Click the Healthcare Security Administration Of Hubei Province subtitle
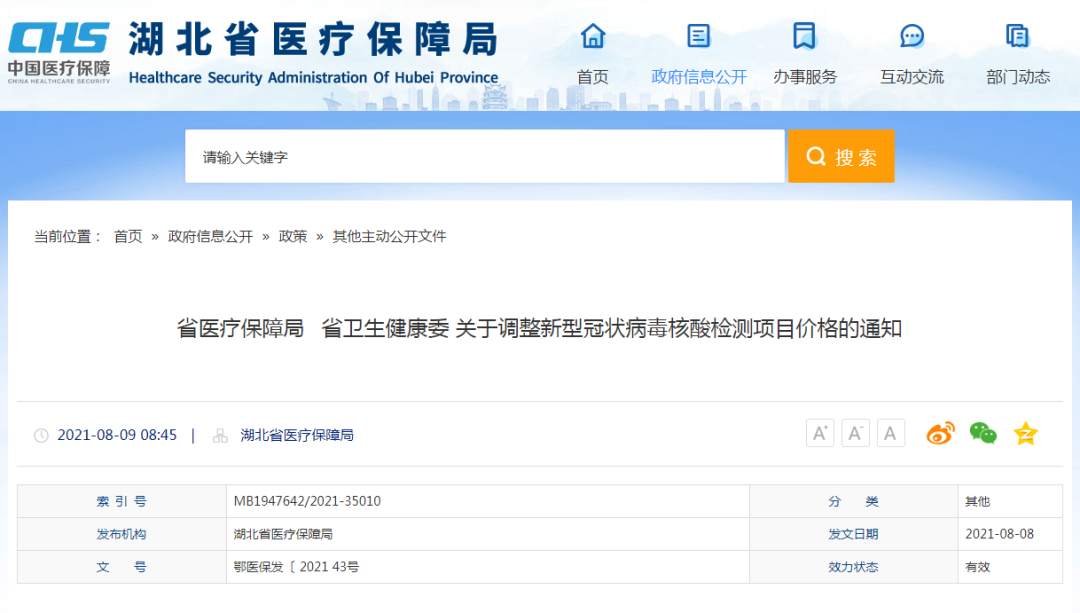Viewport: 1080px width, 613px height. [x=313, y=77]
